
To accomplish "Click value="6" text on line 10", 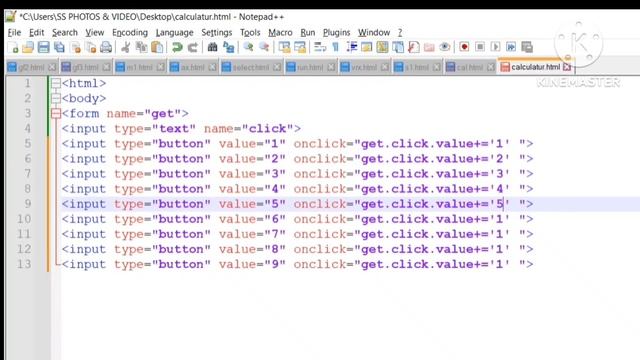I will pyautogui.click(x=252, y=219).
